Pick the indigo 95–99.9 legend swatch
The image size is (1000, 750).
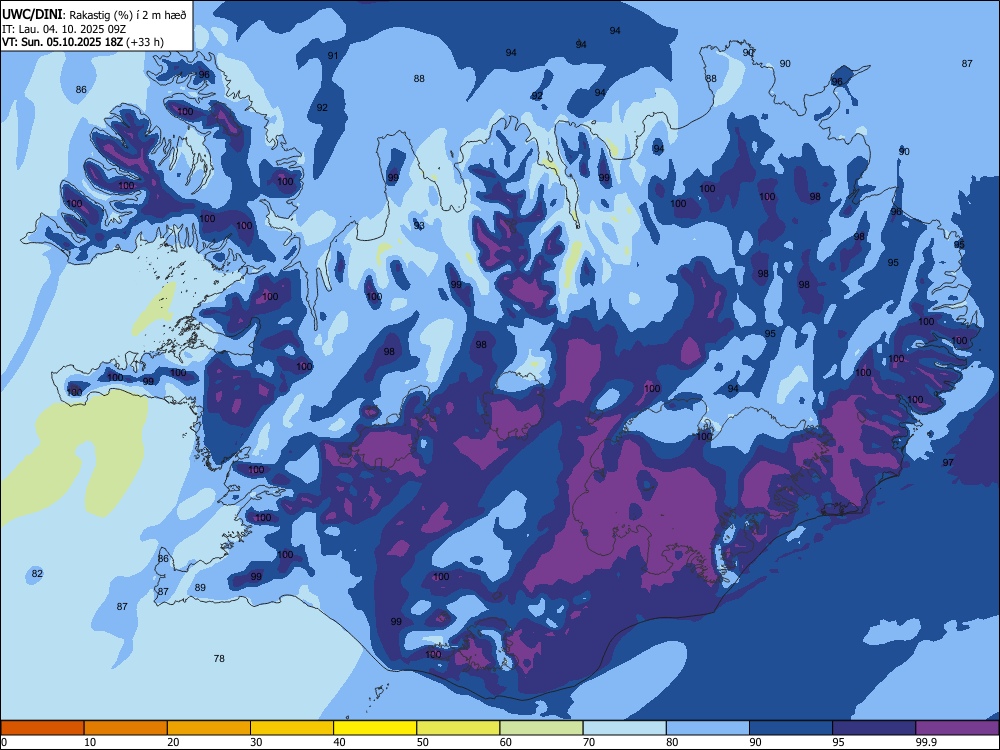(x=874, y=728)
